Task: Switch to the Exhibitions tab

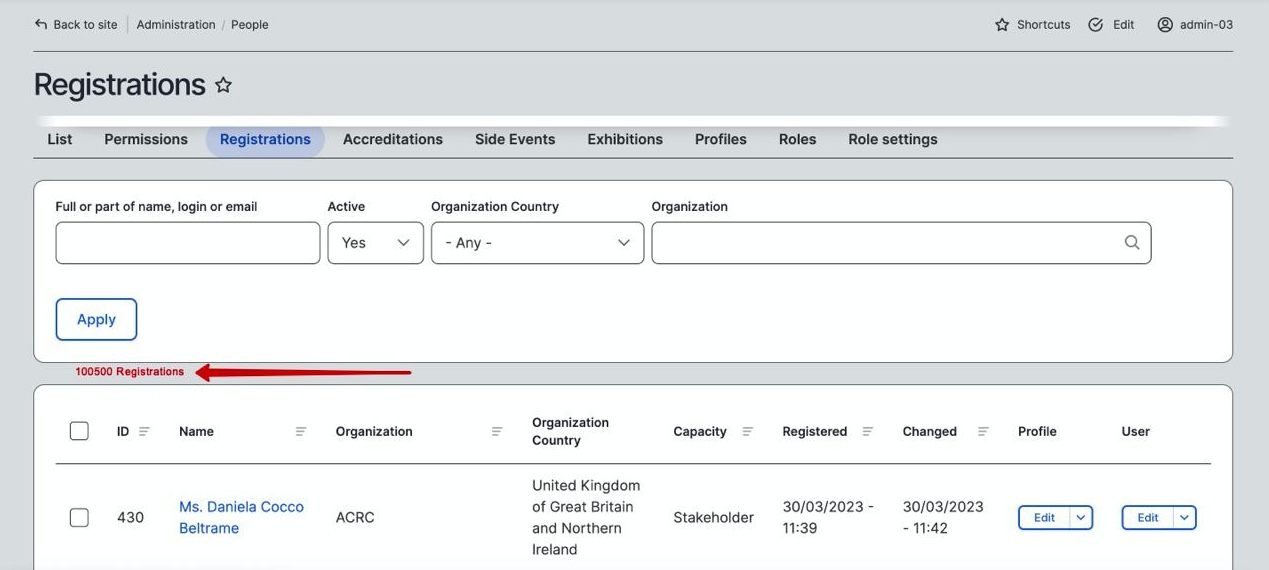Action: [x=625, y=139]
